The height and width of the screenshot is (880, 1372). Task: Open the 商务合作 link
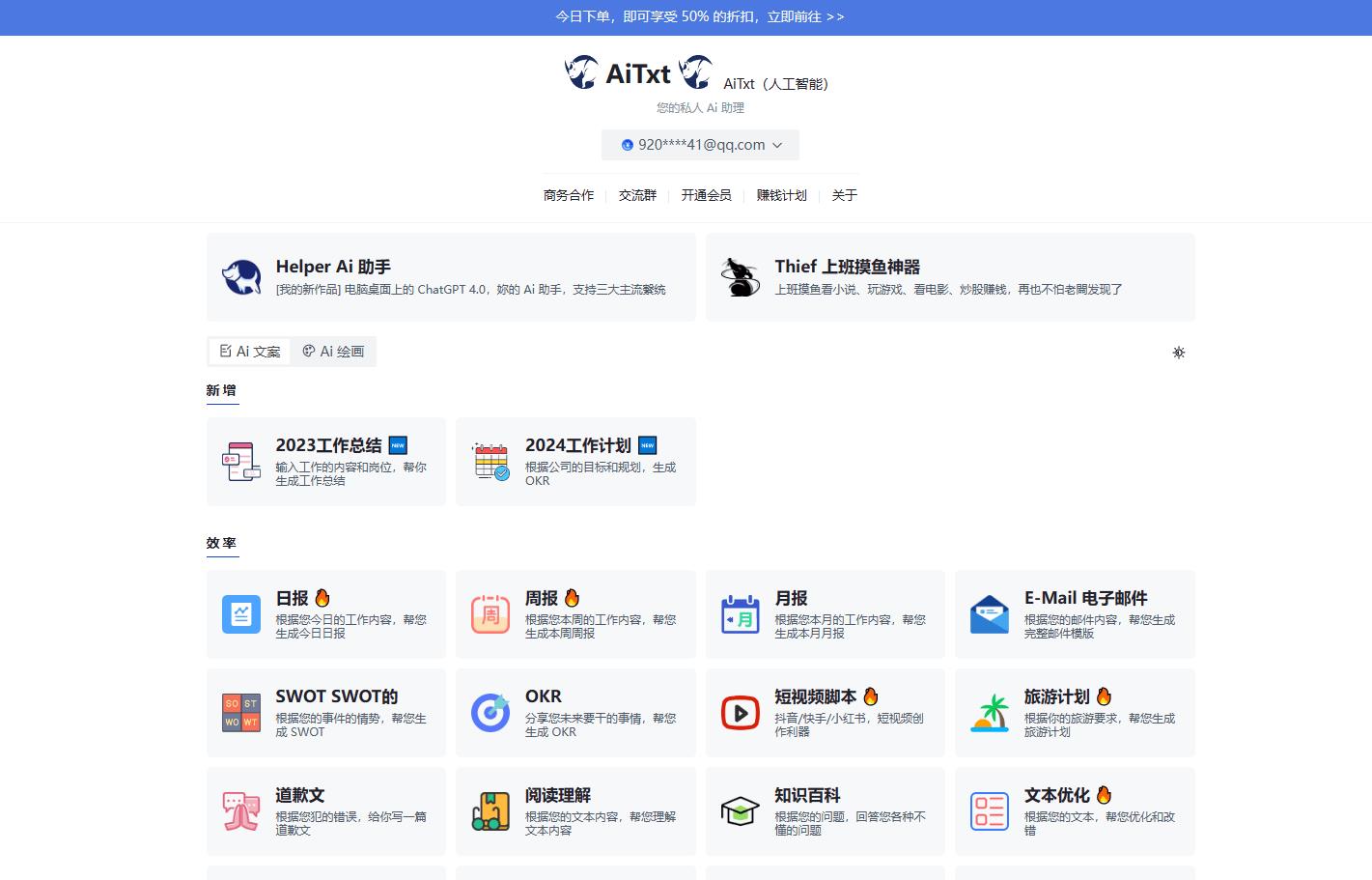[569, 195]
